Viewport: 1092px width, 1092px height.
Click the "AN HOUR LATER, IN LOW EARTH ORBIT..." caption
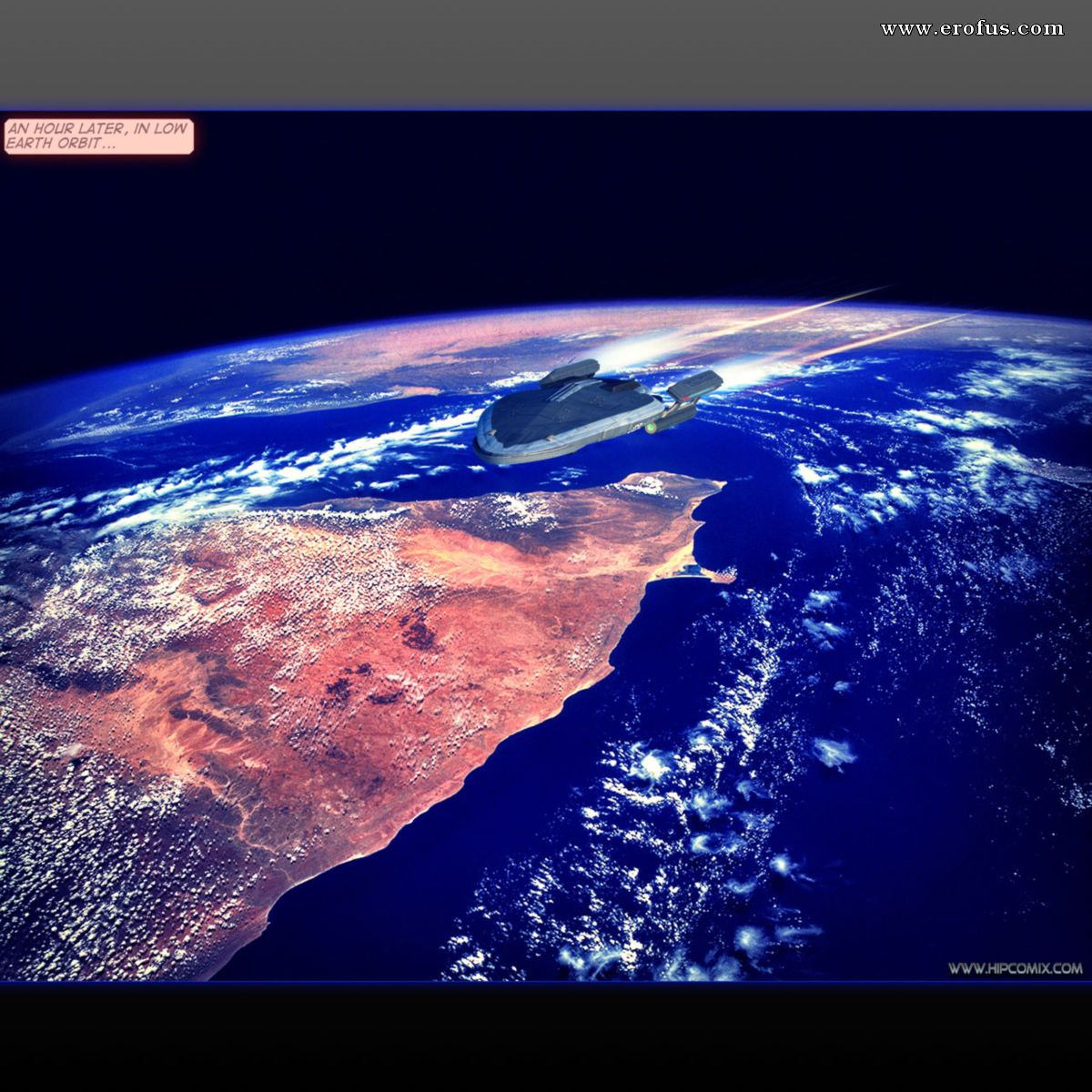pyautogui.click(x=98, y=136)
